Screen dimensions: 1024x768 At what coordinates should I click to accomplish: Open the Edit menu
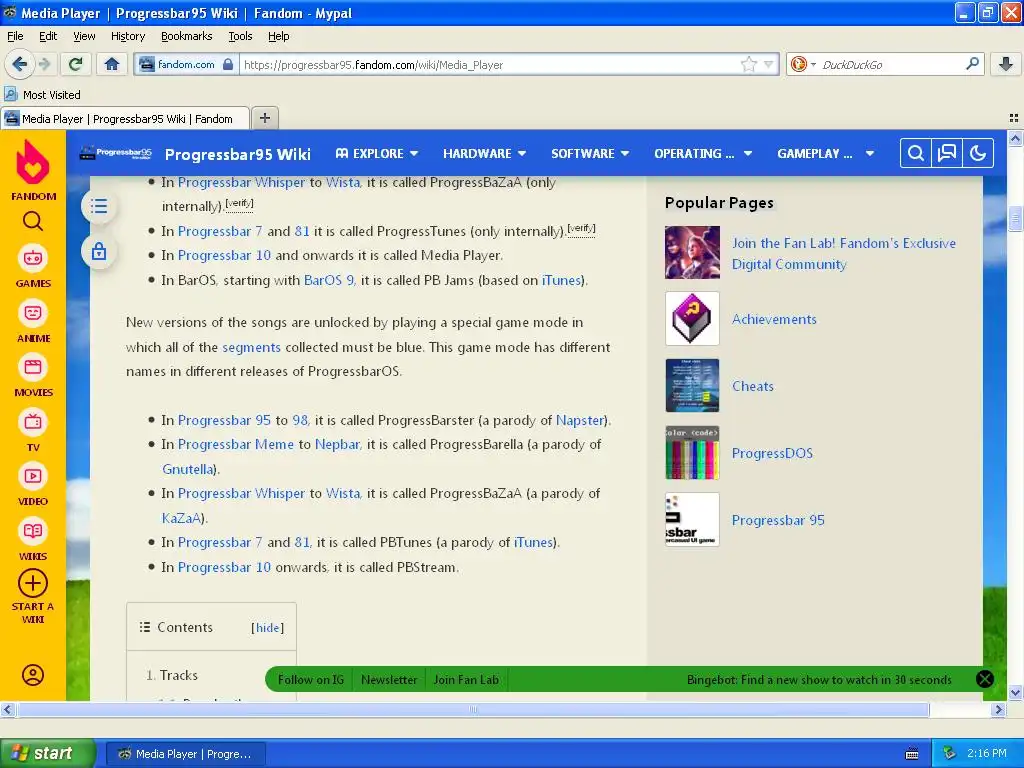pyautogui.click(x=48, y=37)
